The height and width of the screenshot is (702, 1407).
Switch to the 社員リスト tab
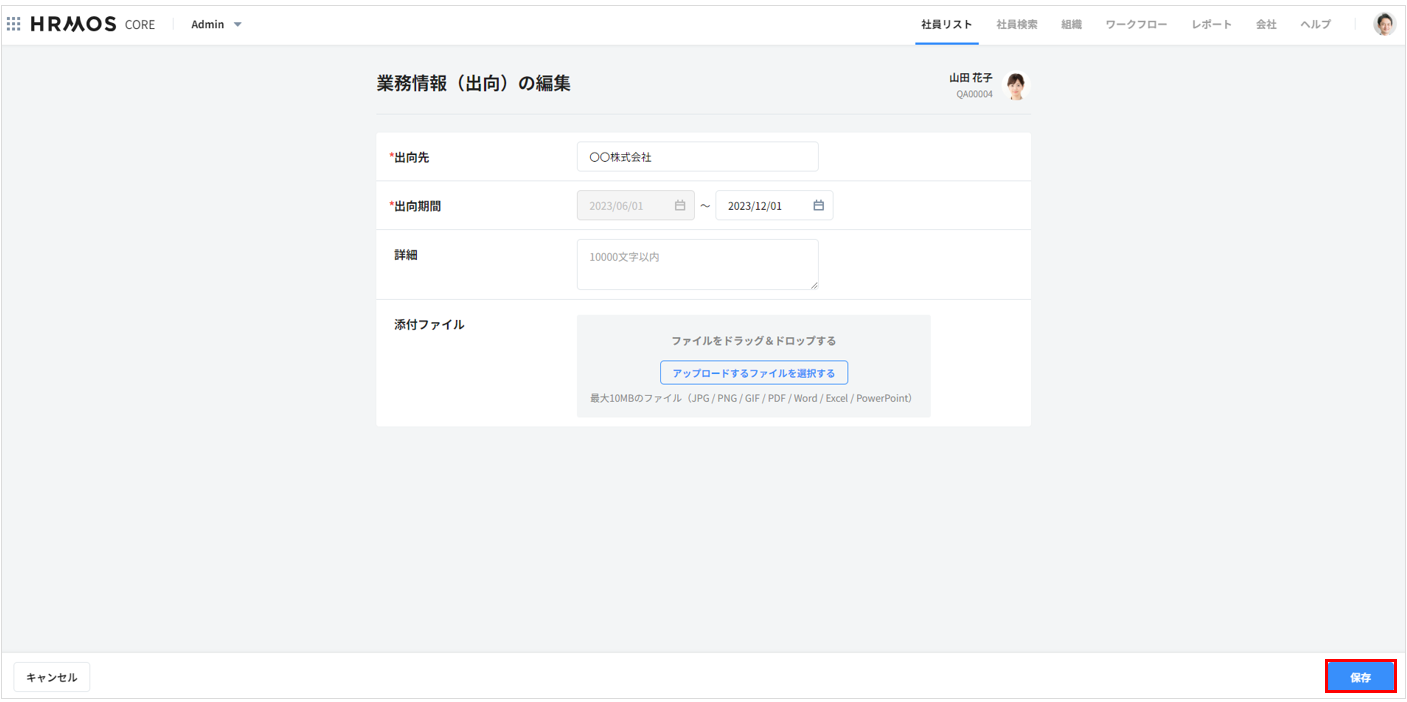946,24
